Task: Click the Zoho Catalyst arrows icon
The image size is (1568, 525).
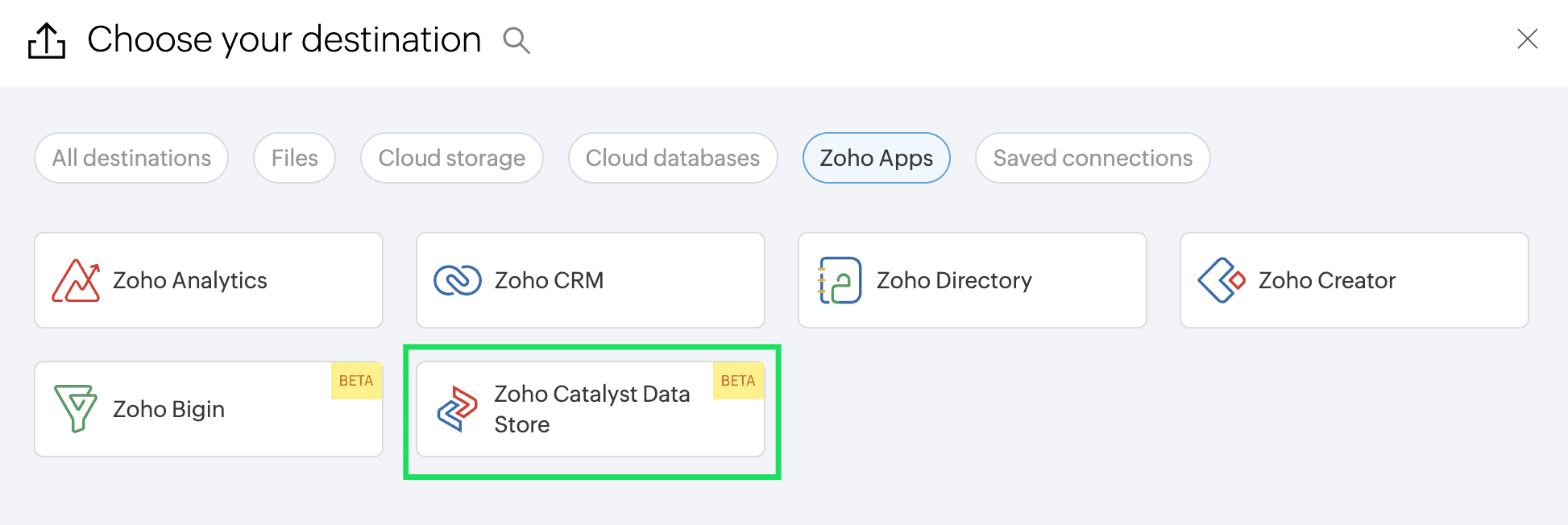Action: pyautogui.click(x=458, y=409)
